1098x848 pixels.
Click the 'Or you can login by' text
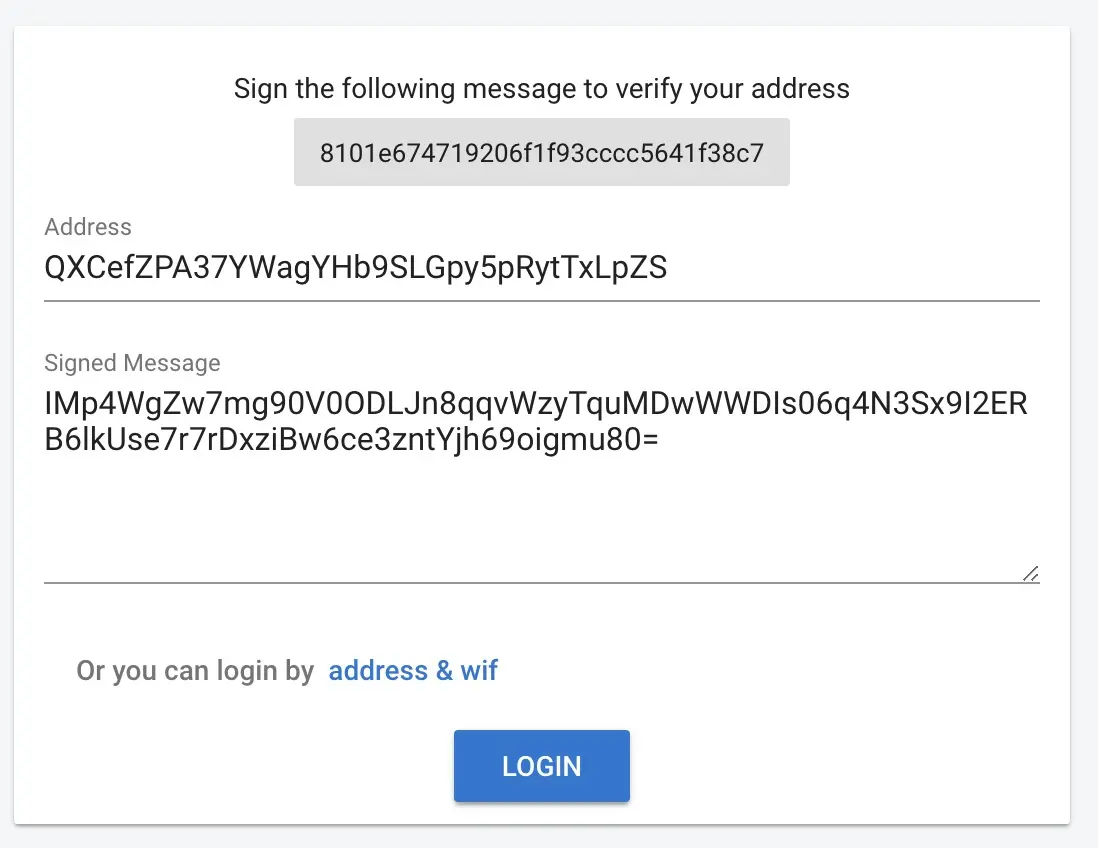[195, 671]
